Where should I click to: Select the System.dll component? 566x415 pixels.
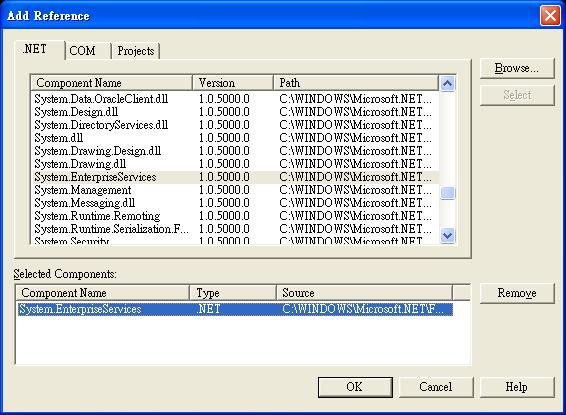(x=235, y=138)
